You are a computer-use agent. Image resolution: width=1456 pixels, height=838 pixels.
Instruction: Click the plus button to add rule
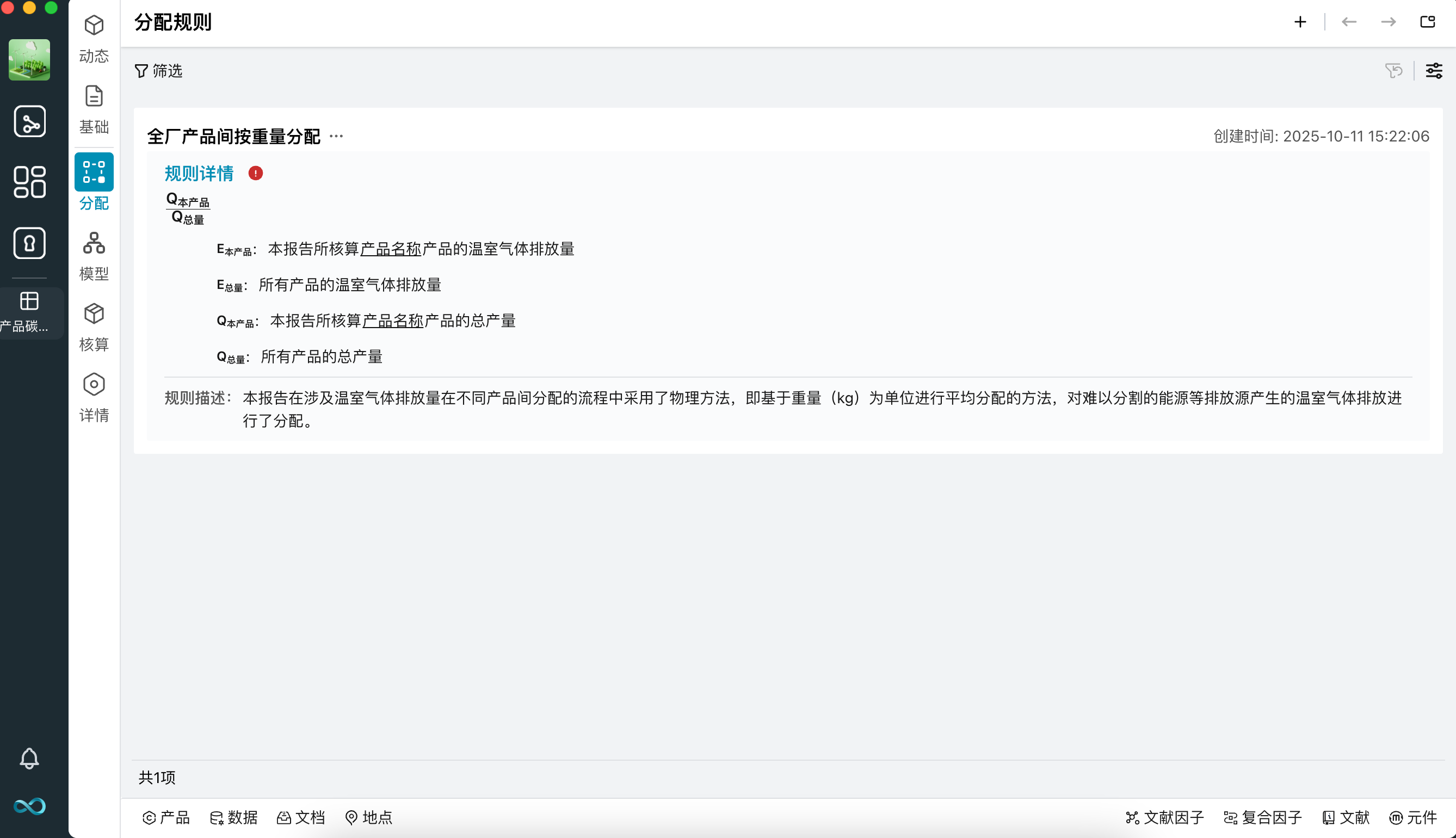coord(1300,22)
